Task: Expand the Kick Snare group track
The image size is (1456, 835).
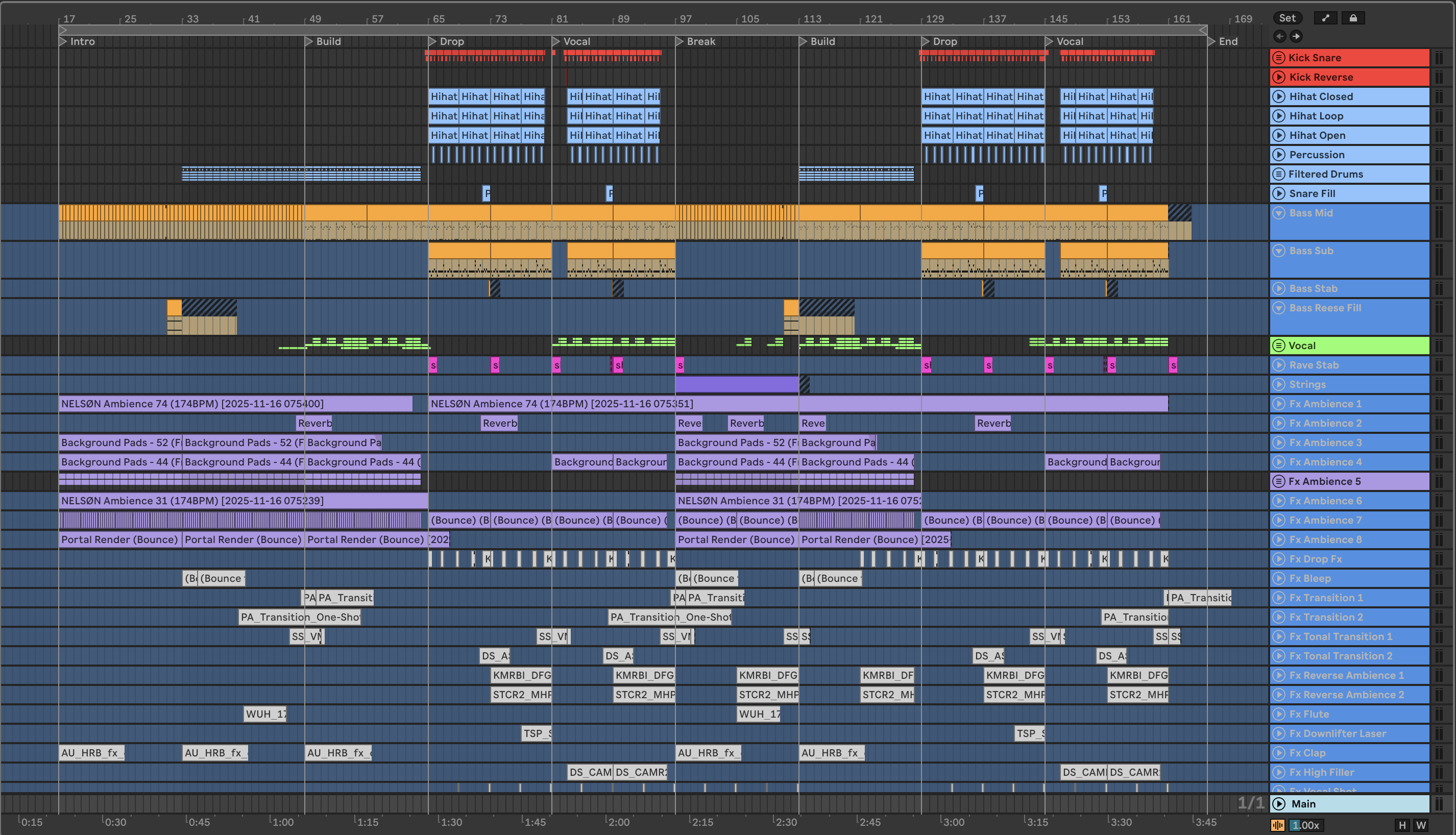Action: click(x=1278, y=58)
